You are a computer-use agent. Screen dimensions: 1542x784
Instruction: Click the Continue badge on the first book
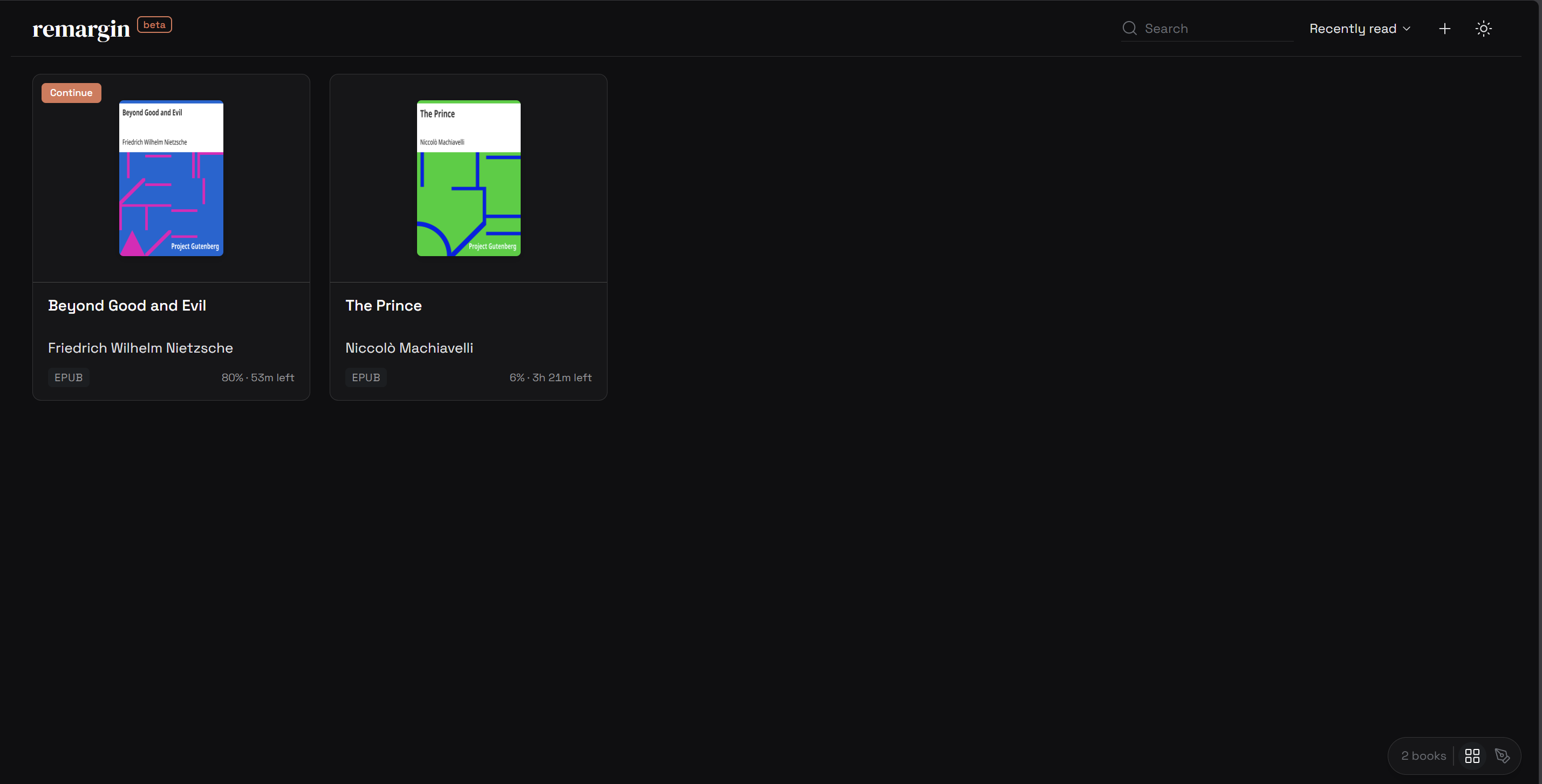click(71, 93)
